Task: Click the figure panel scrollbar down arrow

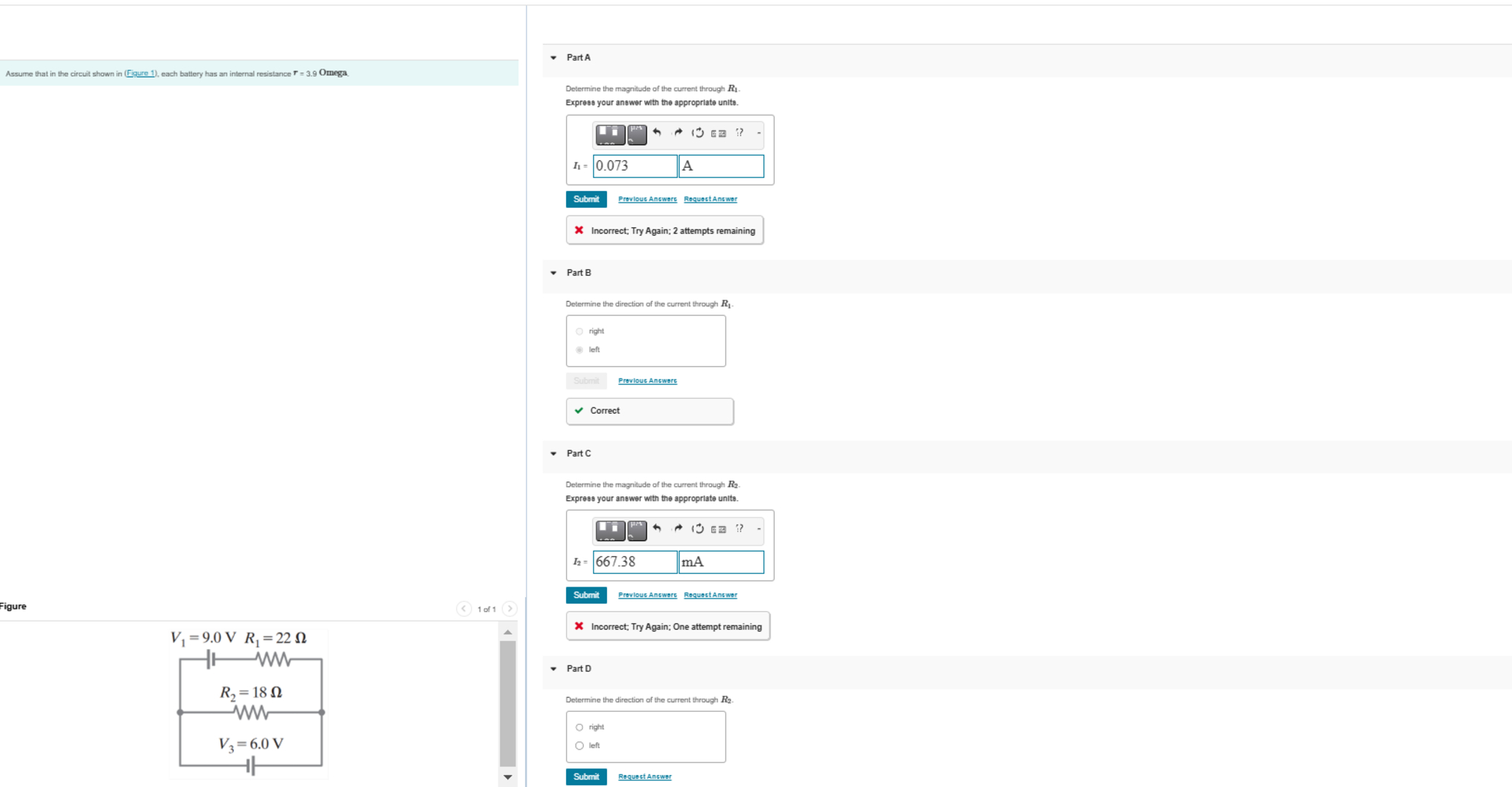Action: click(x=508, y=777)
